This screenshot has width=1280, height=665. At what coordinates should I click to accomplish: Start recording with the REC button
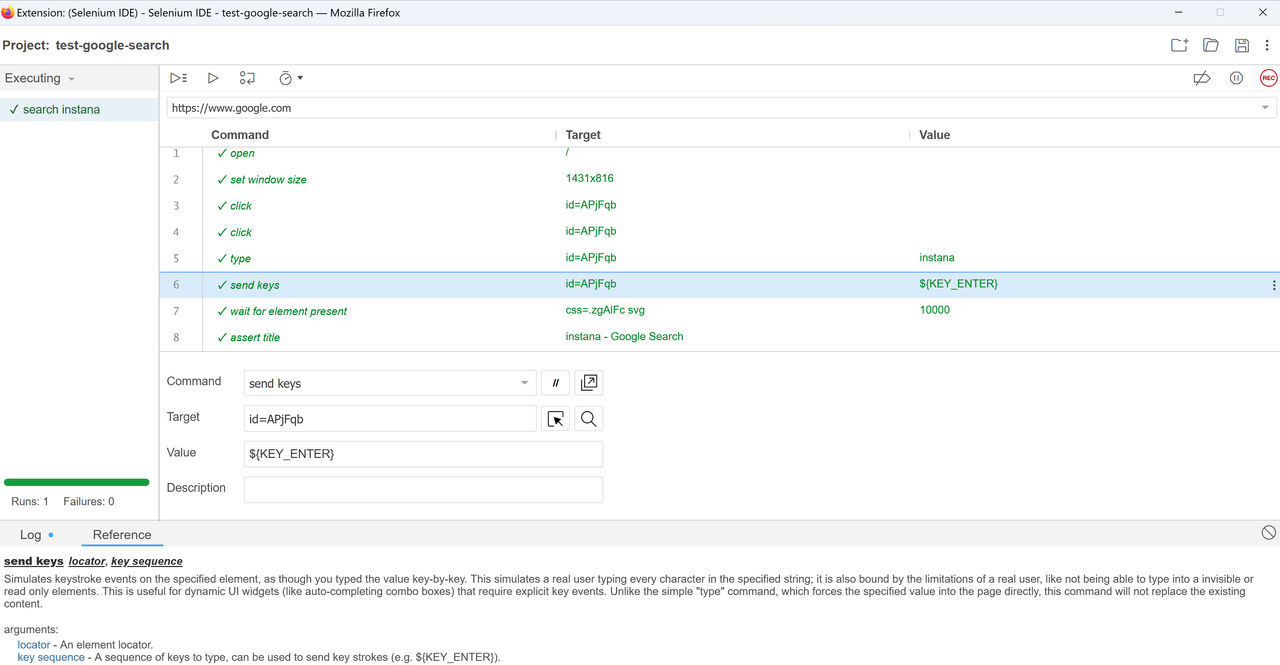point(1268,78)
